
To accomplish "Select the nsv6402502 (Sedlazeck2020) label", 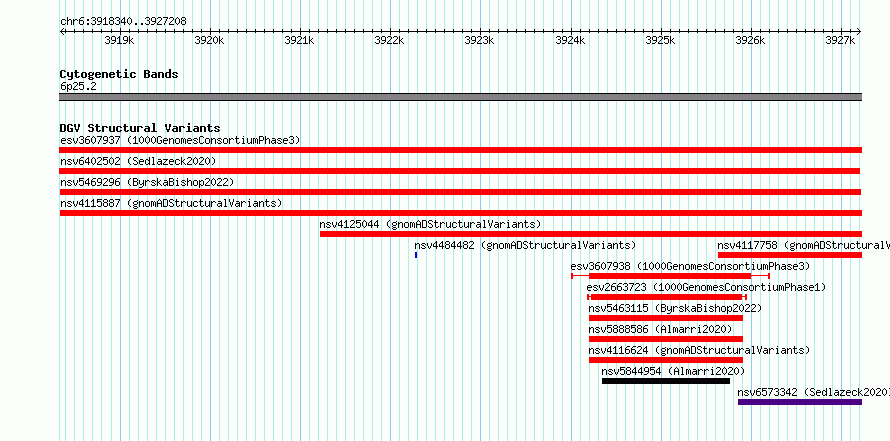I will pyautogui.click(x=138, y=161).
